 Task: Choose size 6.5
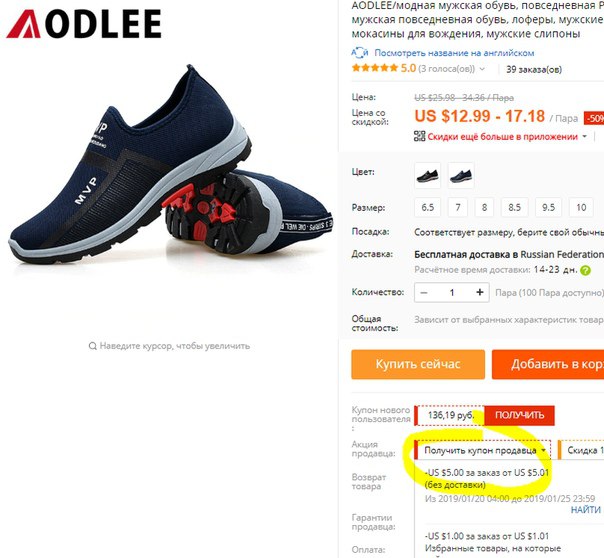point(428,208)
